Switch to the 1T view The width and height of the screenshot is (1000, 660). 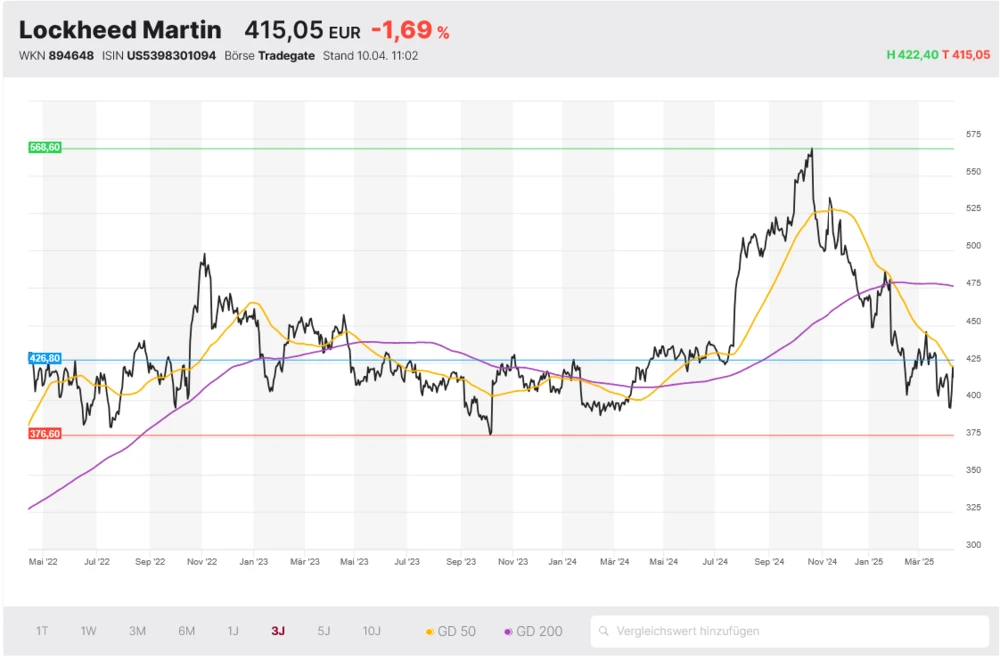coord(41,631)
